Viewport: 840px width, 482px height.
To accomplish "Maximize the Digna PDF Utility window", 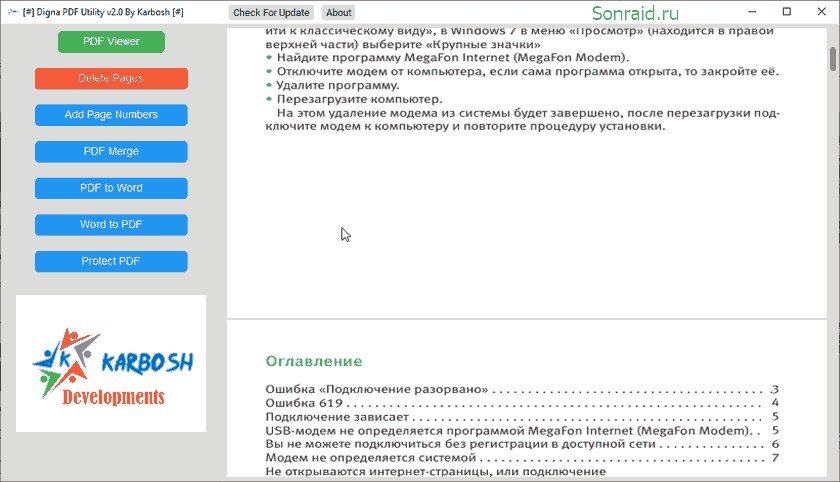I will [x=786, y=12].
